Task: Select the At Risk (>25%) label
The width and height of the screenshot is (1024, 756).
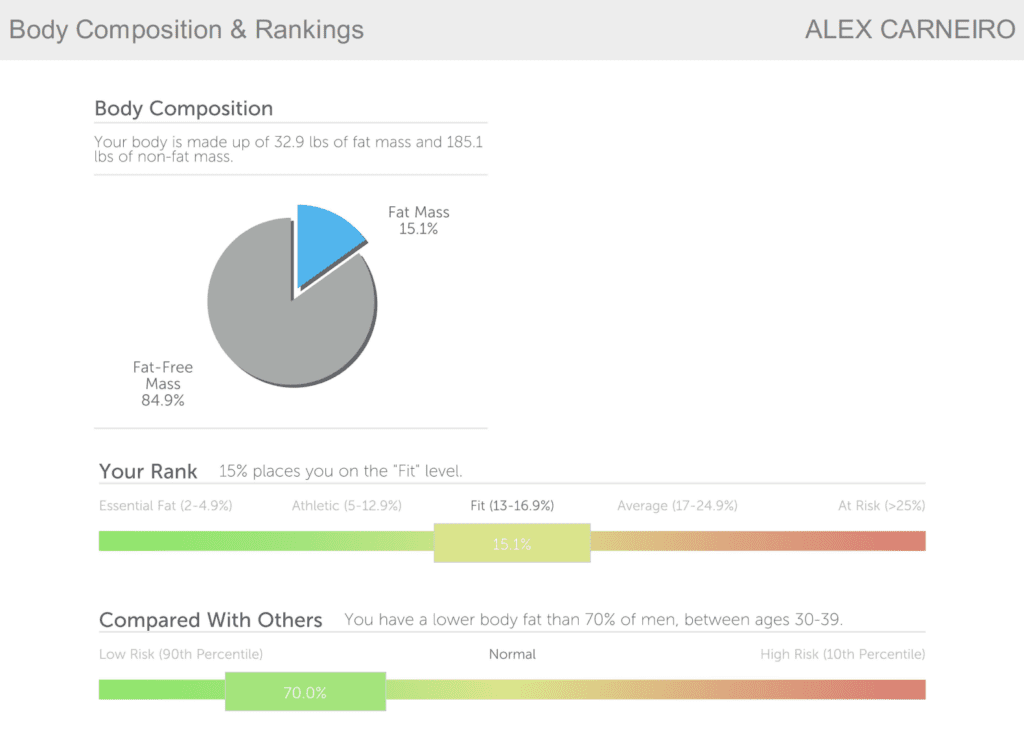Action: pos(881,506)
